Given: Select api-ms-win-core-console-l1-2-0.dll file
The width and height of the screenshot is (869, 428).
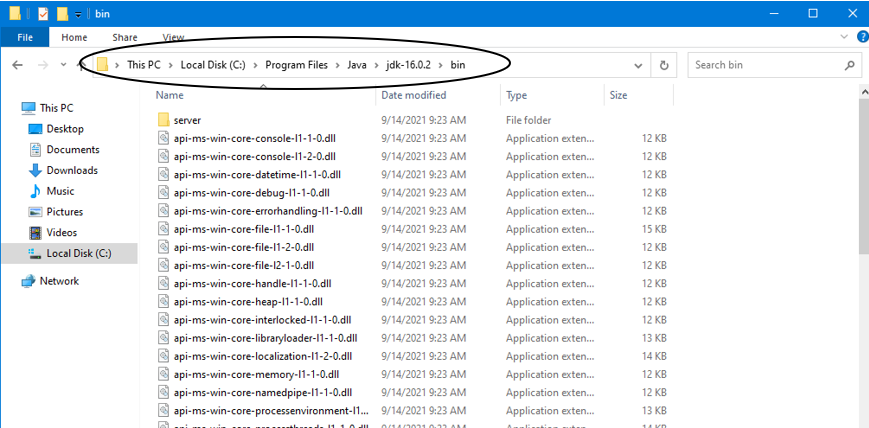Looking at the screenshot, I should click(x=254, y=156).
